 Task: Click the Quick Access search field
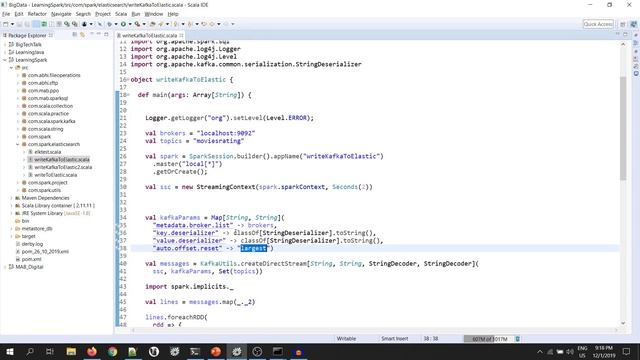point(598,24)
